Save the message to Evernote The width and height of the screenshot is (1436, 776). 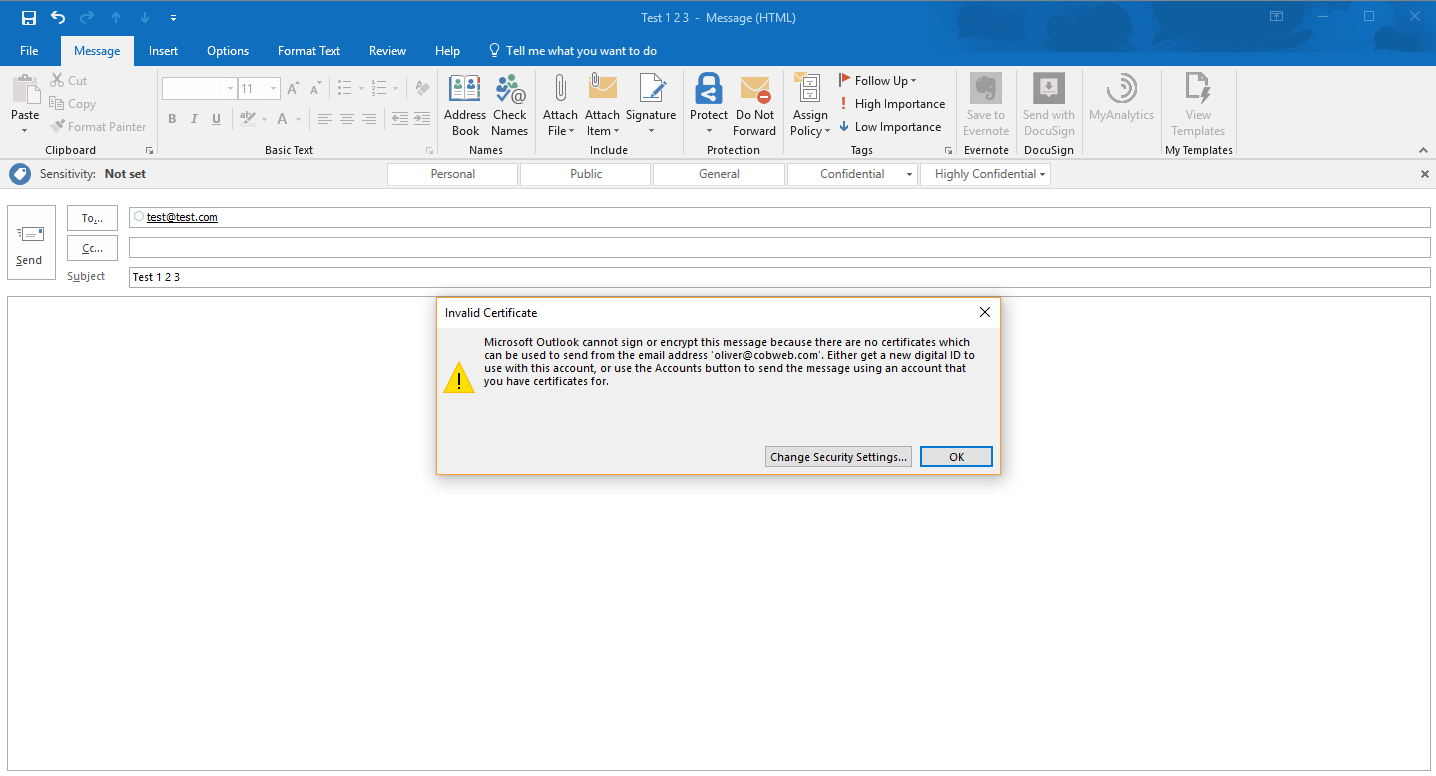pyautogui.click(x=985, y=104)
